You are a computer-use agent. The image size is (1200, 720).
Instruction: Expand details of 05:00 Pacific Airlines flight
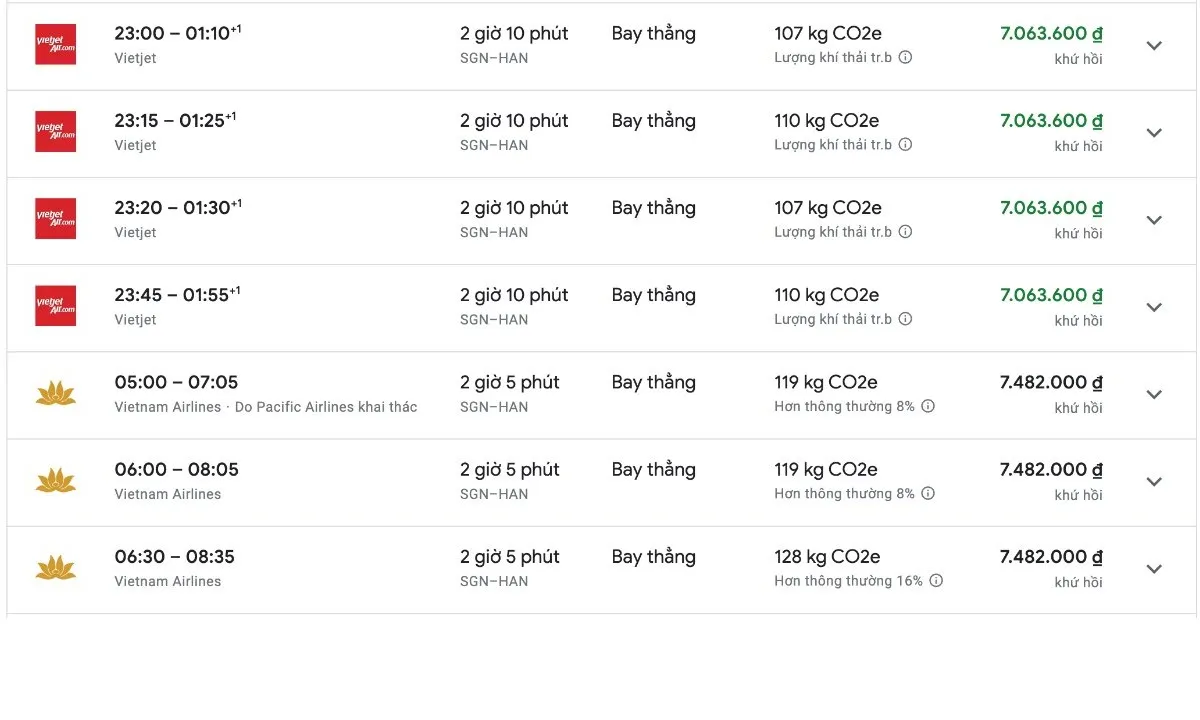[1154, 394]
